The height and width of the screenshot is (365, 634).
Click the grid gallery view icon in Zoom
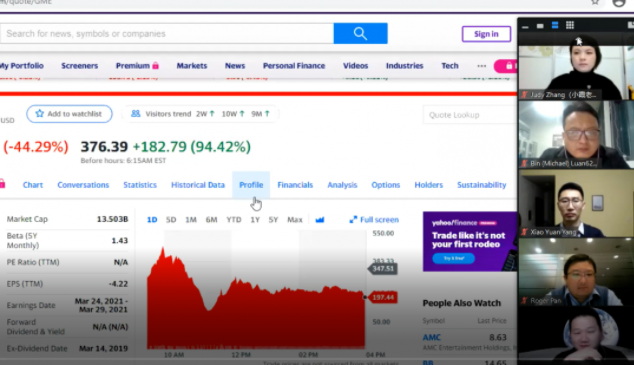pos(570,25)
